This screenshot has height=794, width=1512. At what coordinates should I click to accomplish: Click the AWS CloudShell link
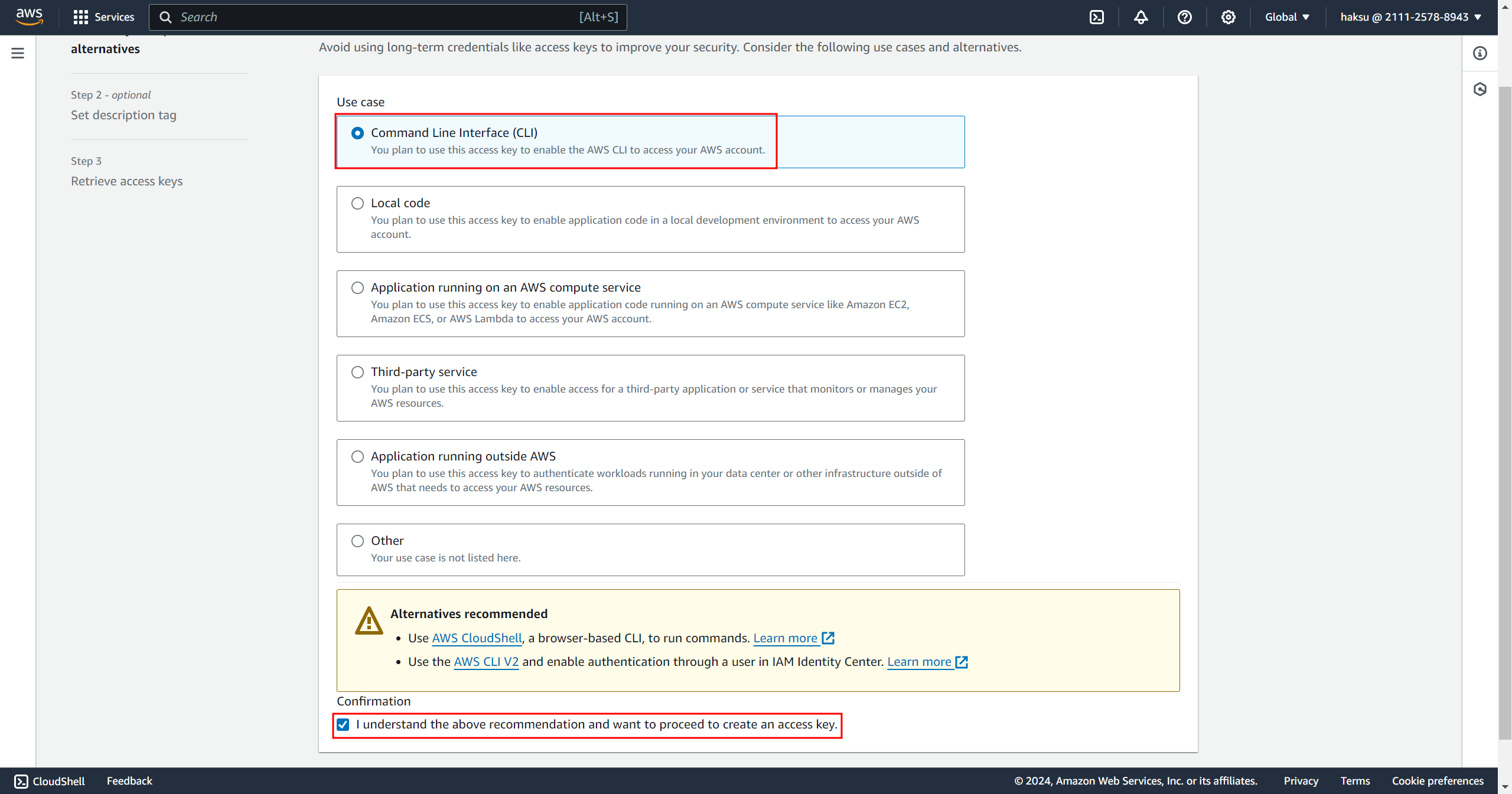477,638
